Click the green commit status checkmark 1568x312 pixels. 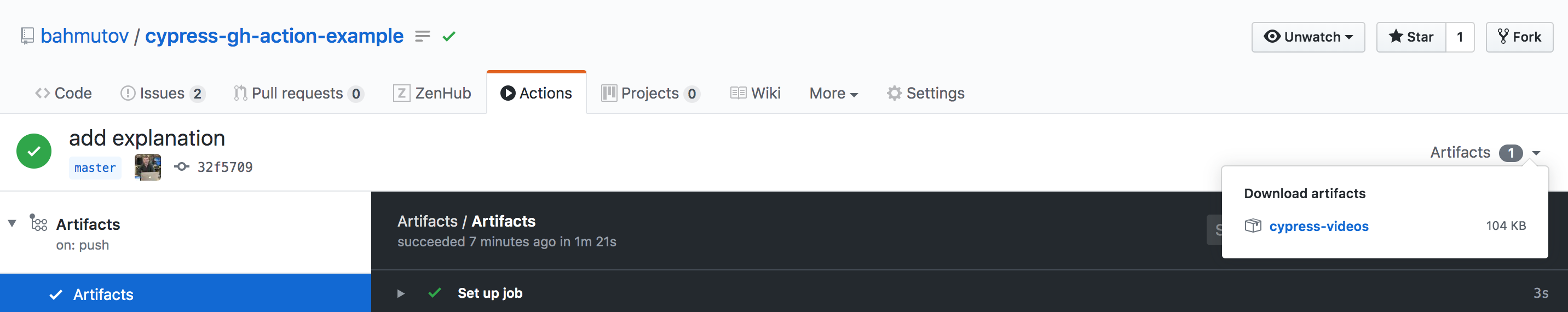(449, 37)
